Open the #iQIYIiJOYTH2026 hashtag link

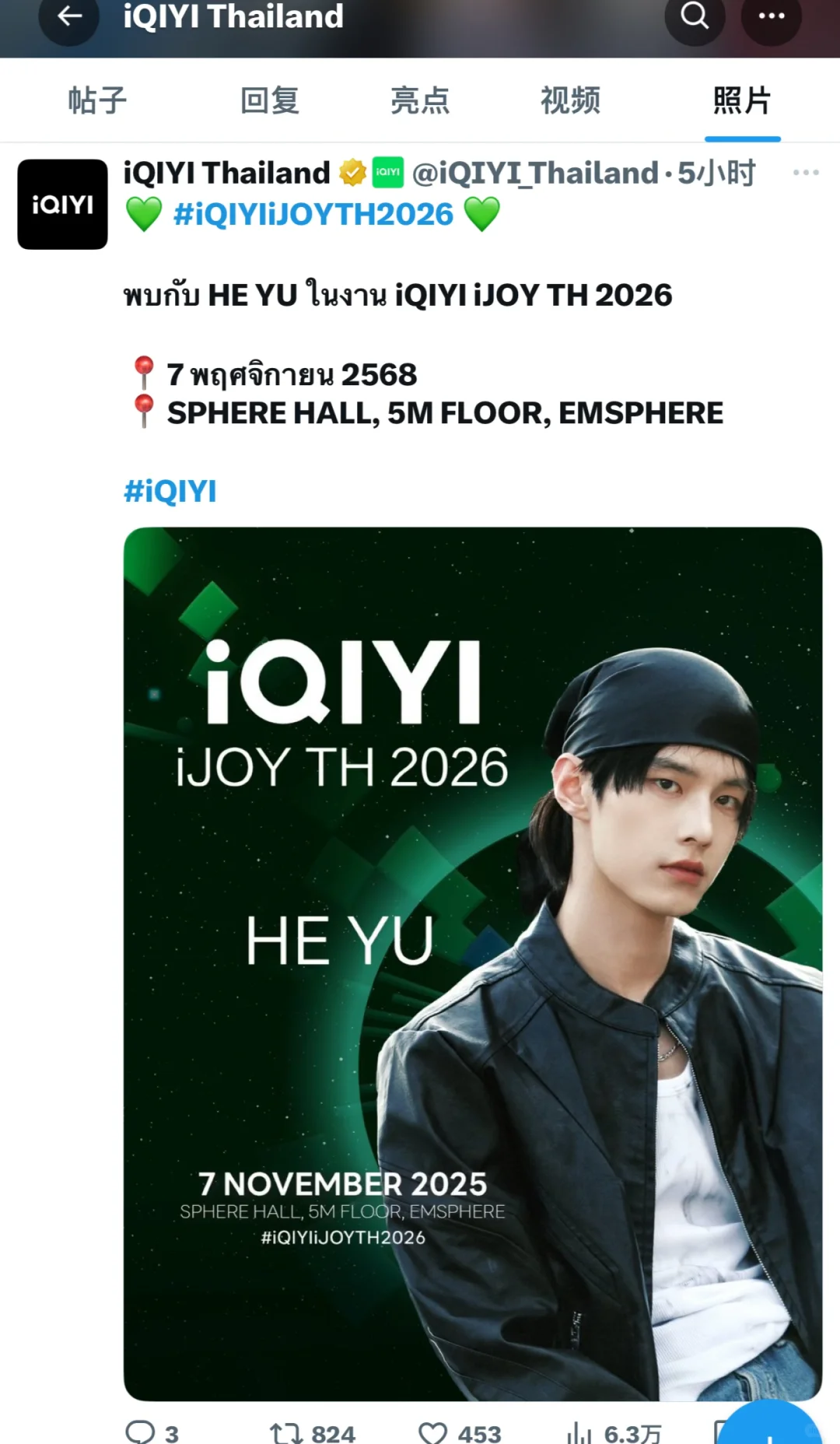(313, 214)
